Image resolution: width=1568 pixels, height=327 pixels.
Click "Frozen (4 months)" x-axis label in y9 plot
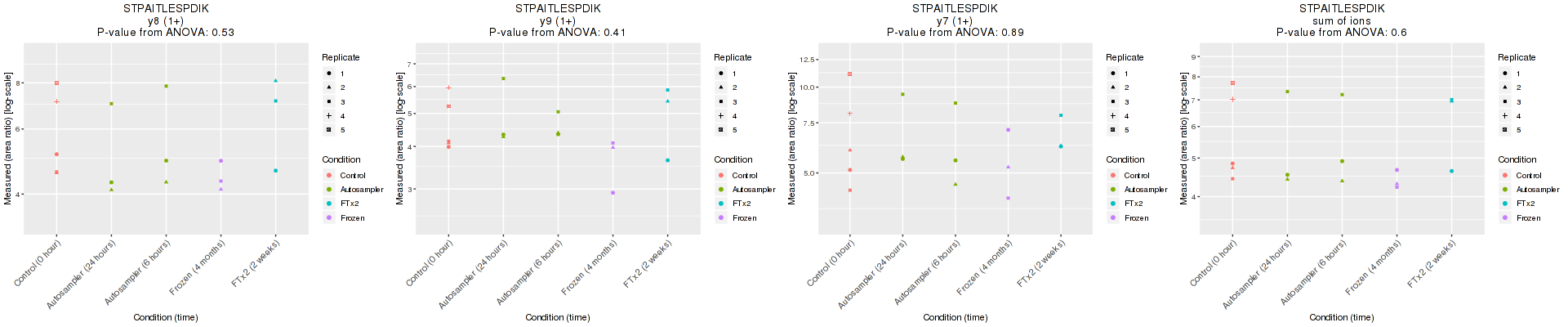(589, 268)
